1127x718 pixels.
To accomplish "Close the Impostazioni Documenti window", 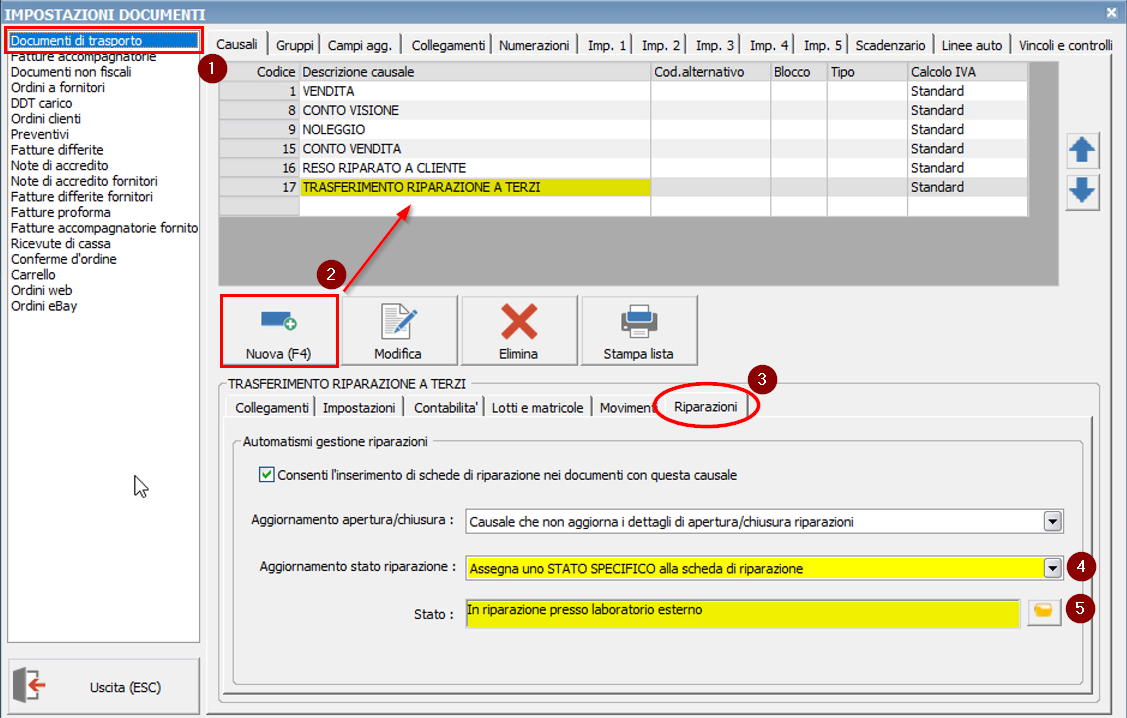I will pos(1112,12).
